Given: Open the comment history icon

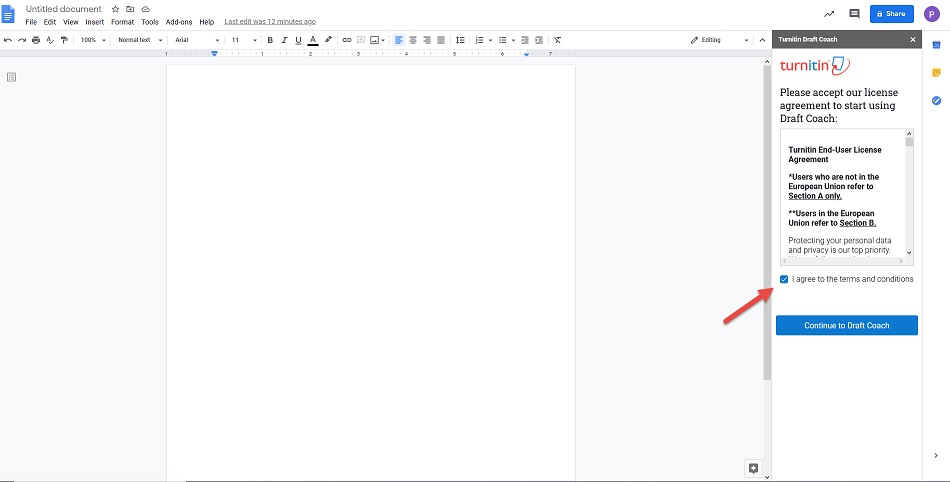Looking at the screenshot, I should 854,14.
